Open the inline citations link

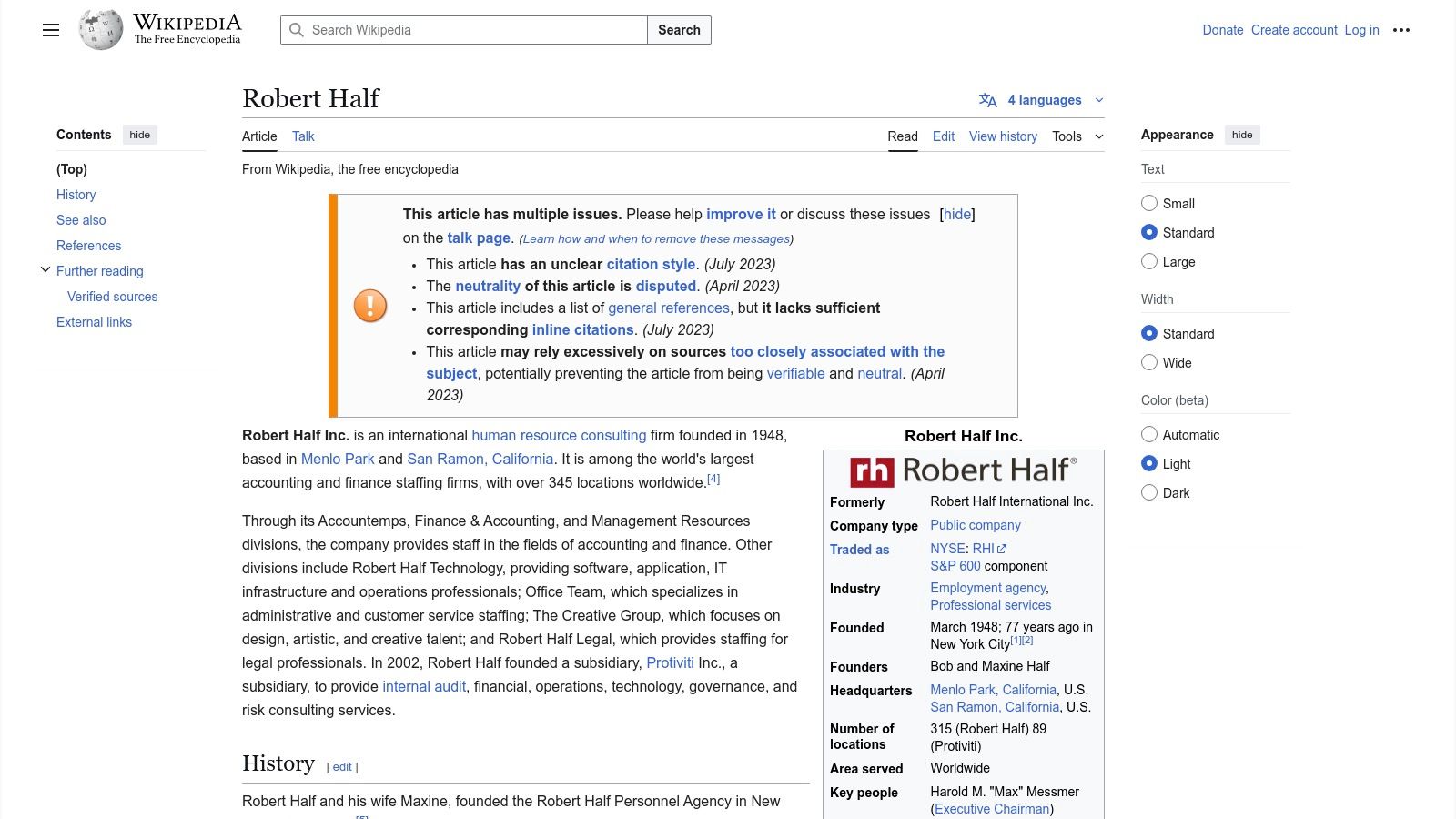click(582, 330)
